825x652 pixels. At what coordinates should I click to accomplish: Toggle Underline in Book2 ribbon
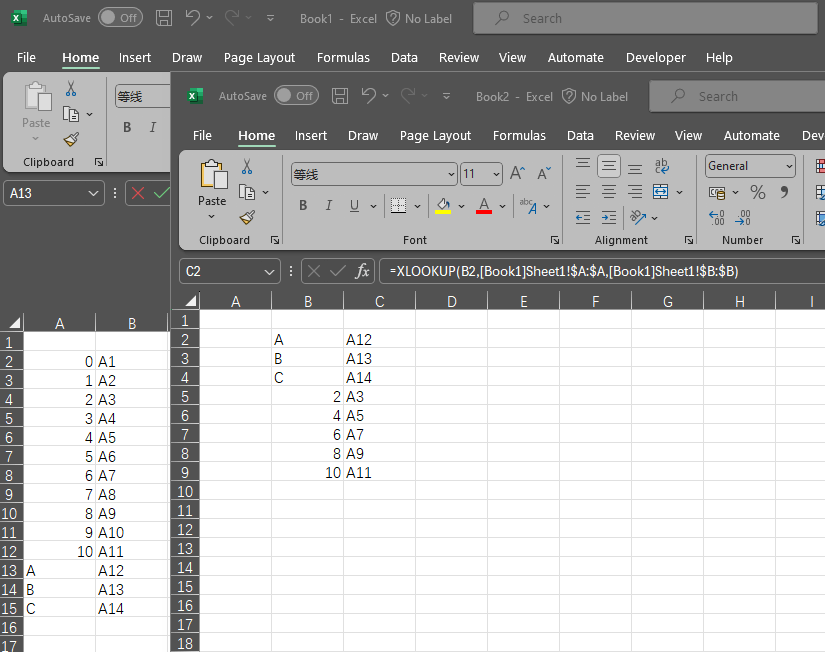354,206
